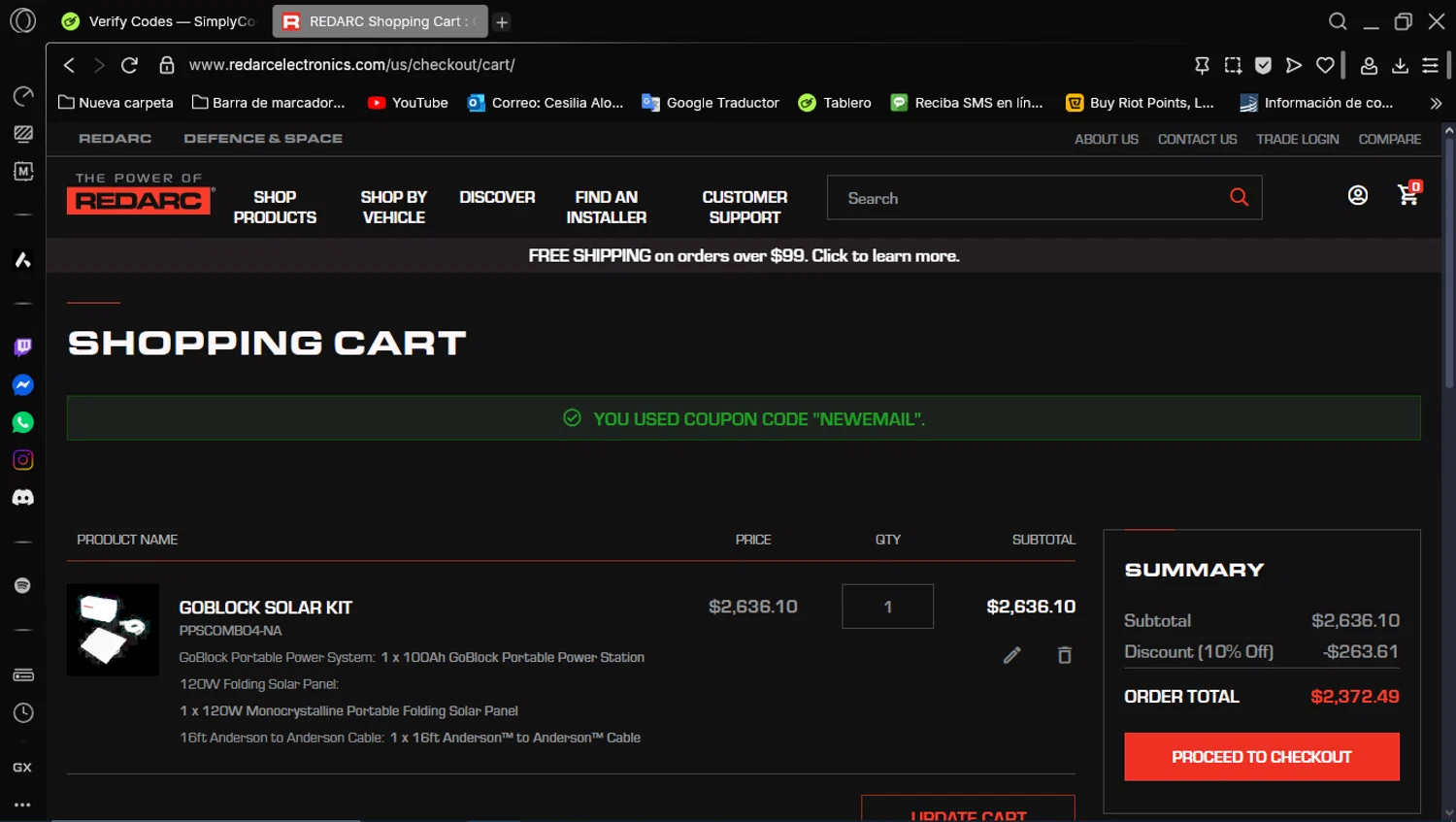
Task: Click REDARC logo to go home
Action: pyautogui.click(x=140, y=193)
